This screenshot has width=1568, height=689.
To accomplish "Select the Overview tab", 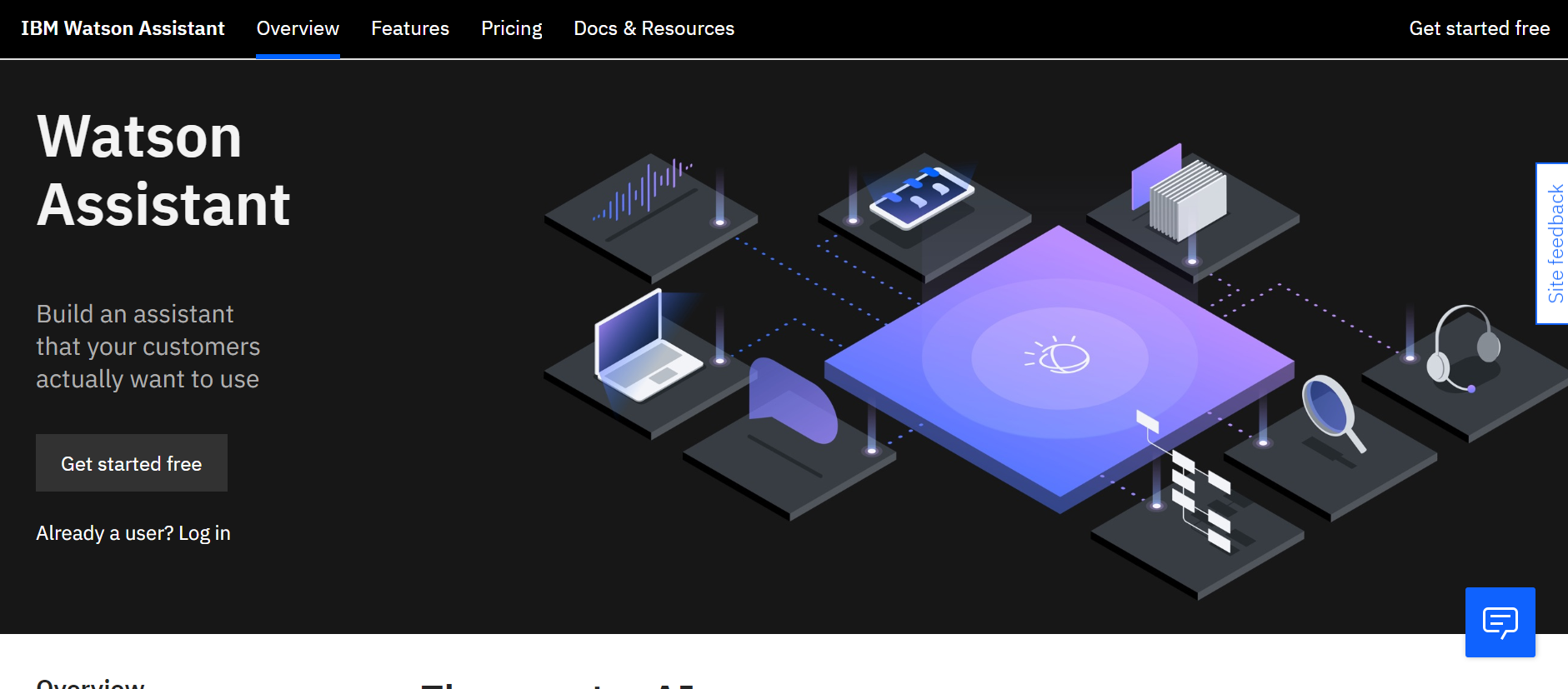I will point(298,28).
